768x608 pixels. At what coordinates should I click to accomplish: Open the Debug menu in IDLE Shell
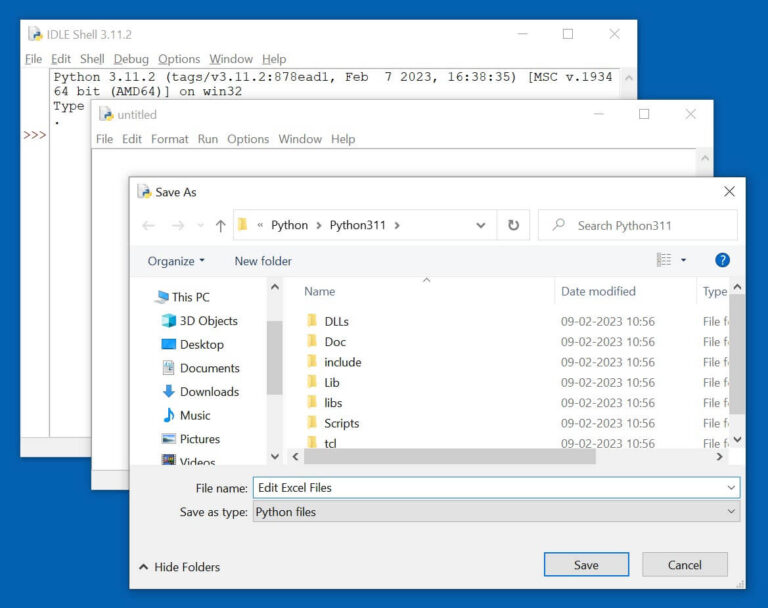tap(130, 59)
